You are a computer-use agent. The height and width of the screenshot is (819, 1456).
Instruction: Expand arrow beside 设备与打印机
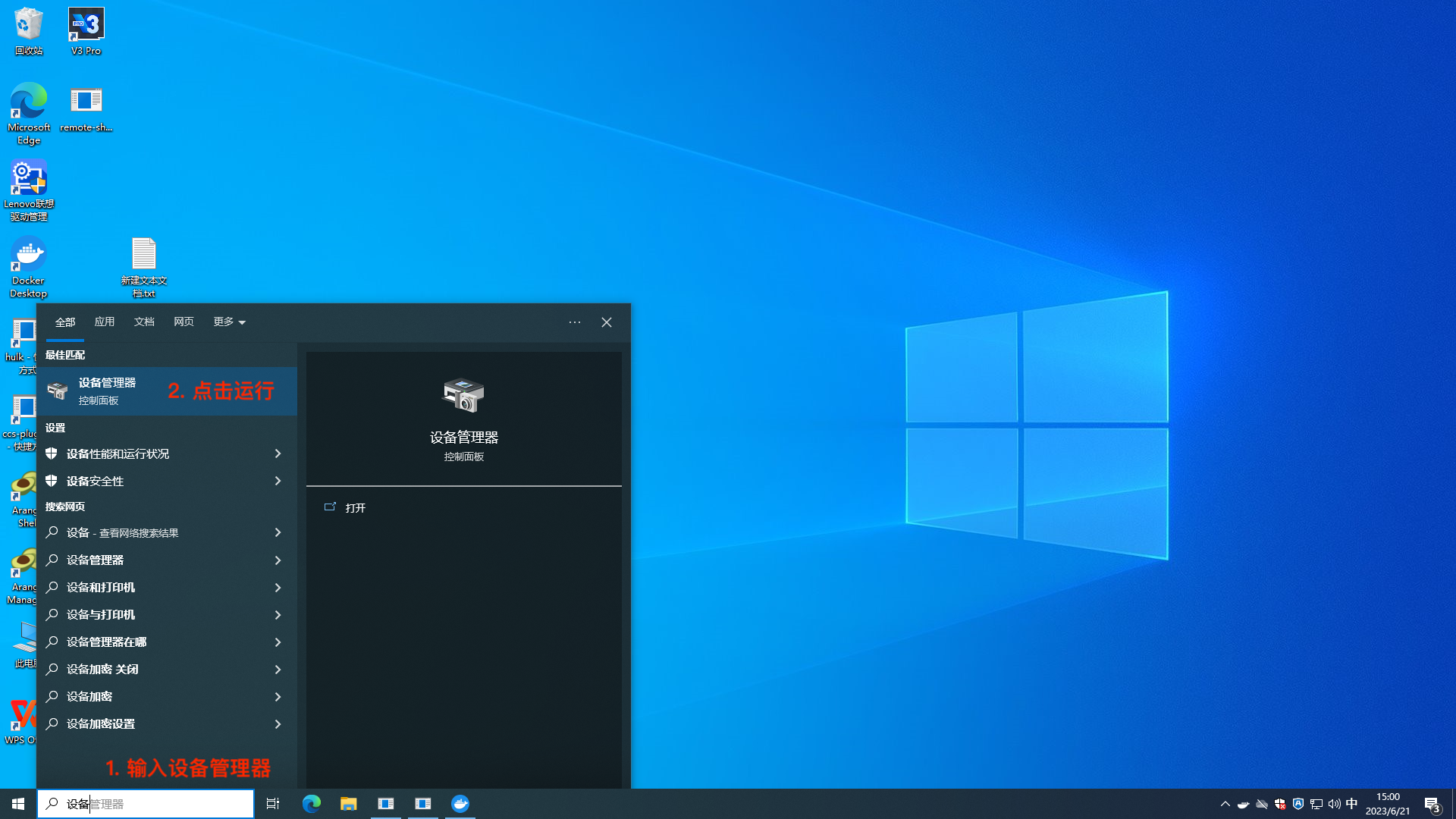(278, 614)
